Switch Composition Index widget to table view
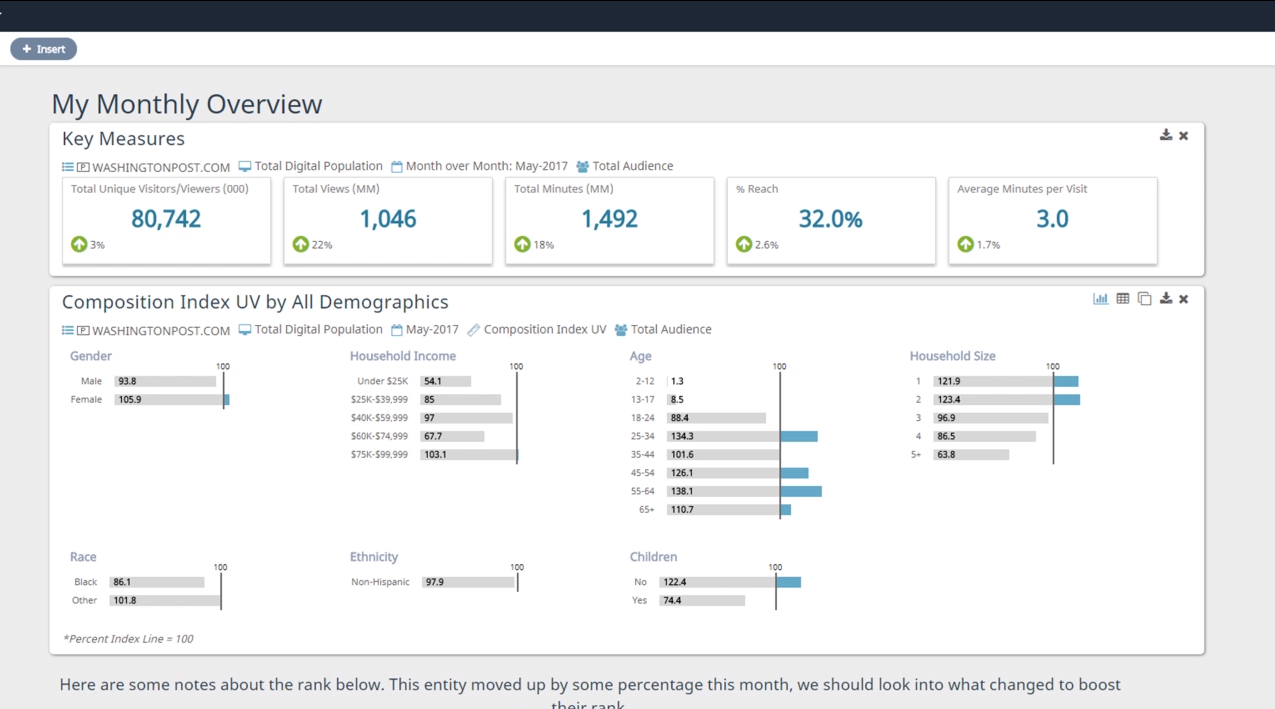The image size is (1275, 709). click(x=1122, y=299)
